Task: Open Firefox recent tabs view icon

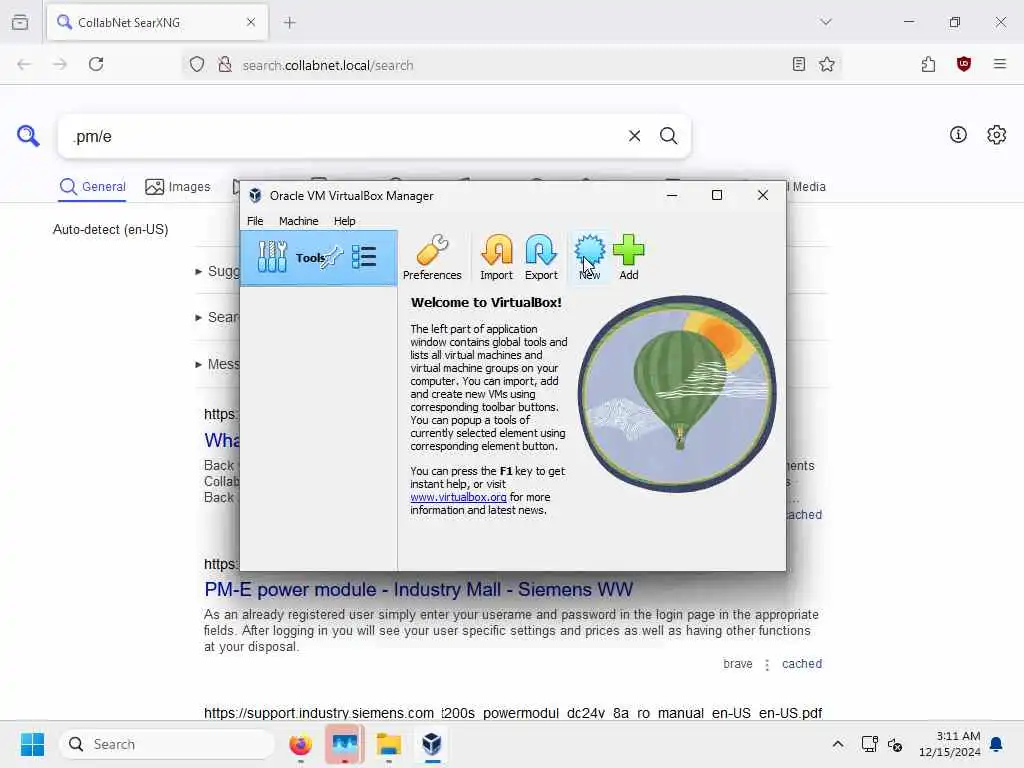Action: coord(20,22)
